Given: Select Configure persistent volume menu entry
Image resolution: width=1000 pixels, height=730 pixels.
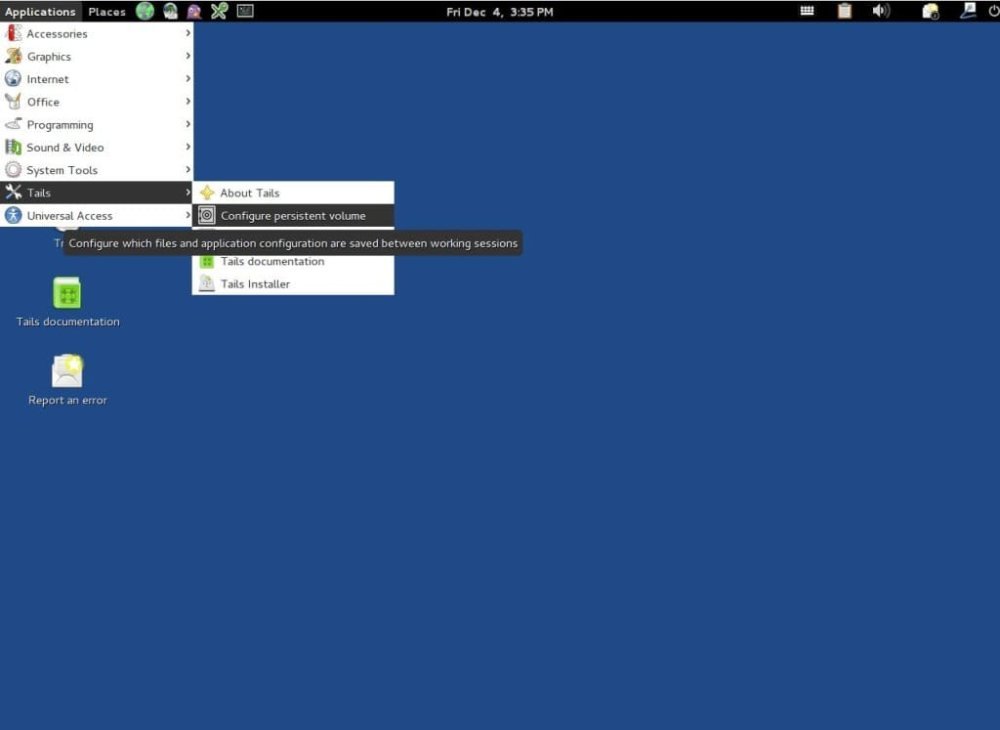Looking at the screenshot, I should [293, 215].
